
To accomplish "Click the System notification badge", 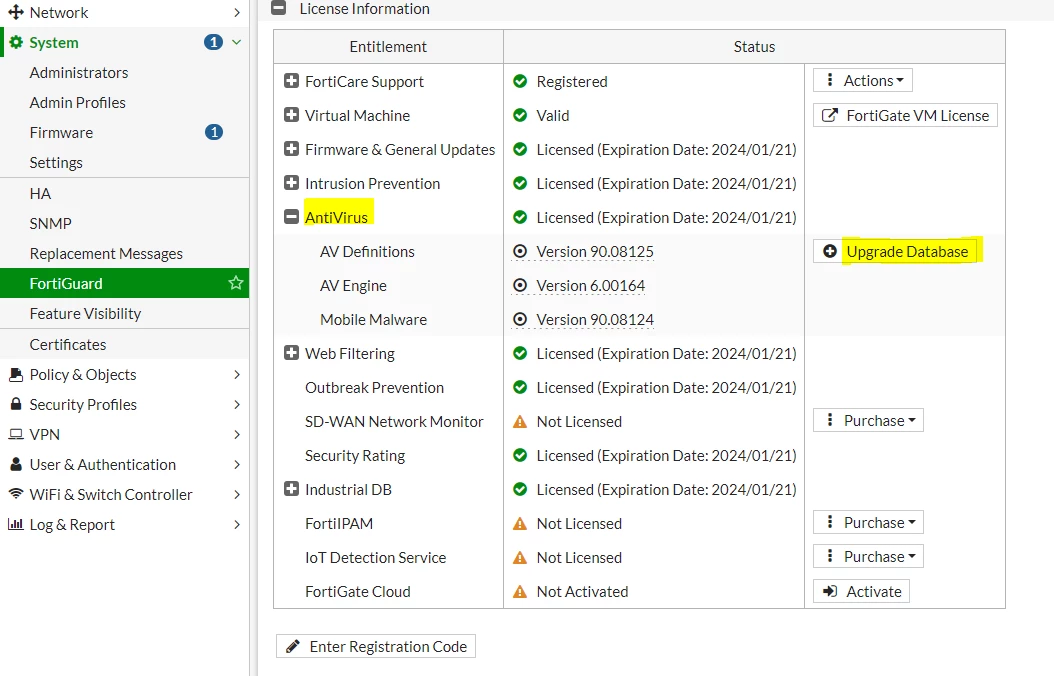I will click(213, 42).
